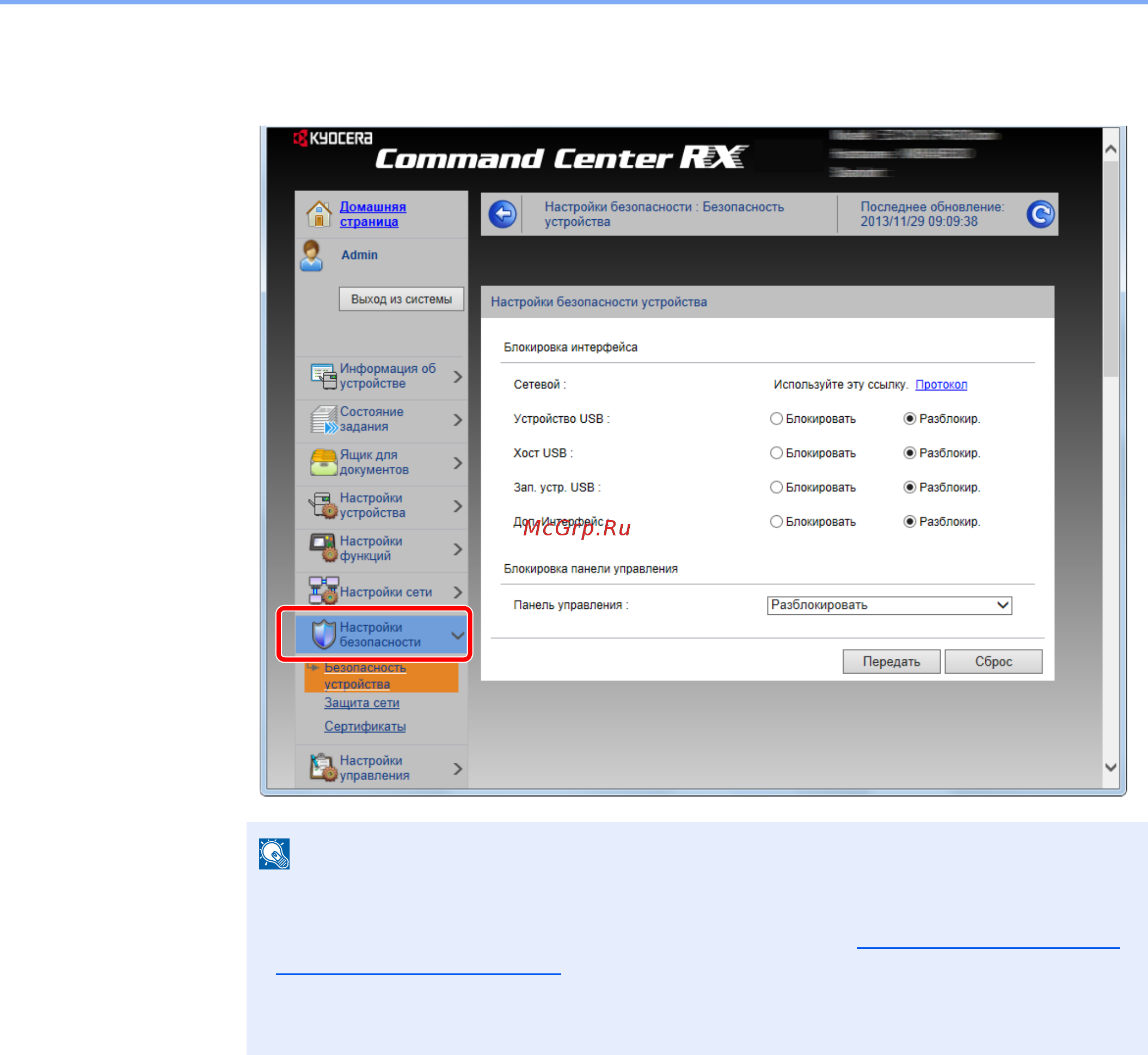Open Информация об устройстве menu
This screenshot has width=1148, height=1055.
[x=381, y=377]
